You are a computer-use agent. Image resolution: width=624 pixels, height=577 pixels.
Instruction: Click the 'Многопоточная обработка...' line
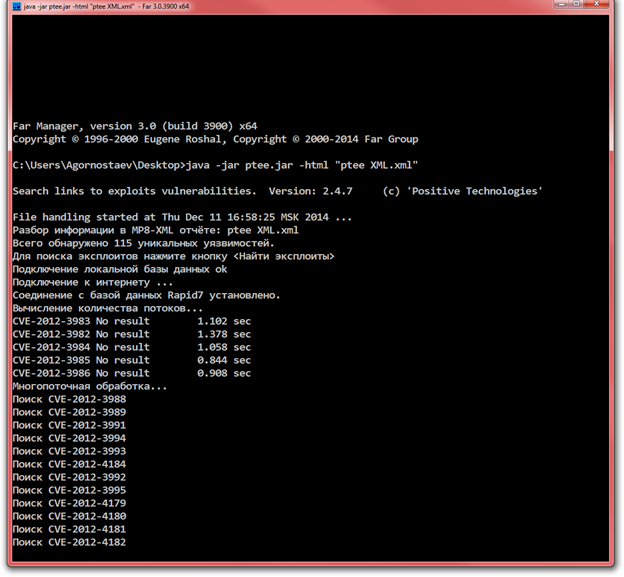click(x=90, y=386)
